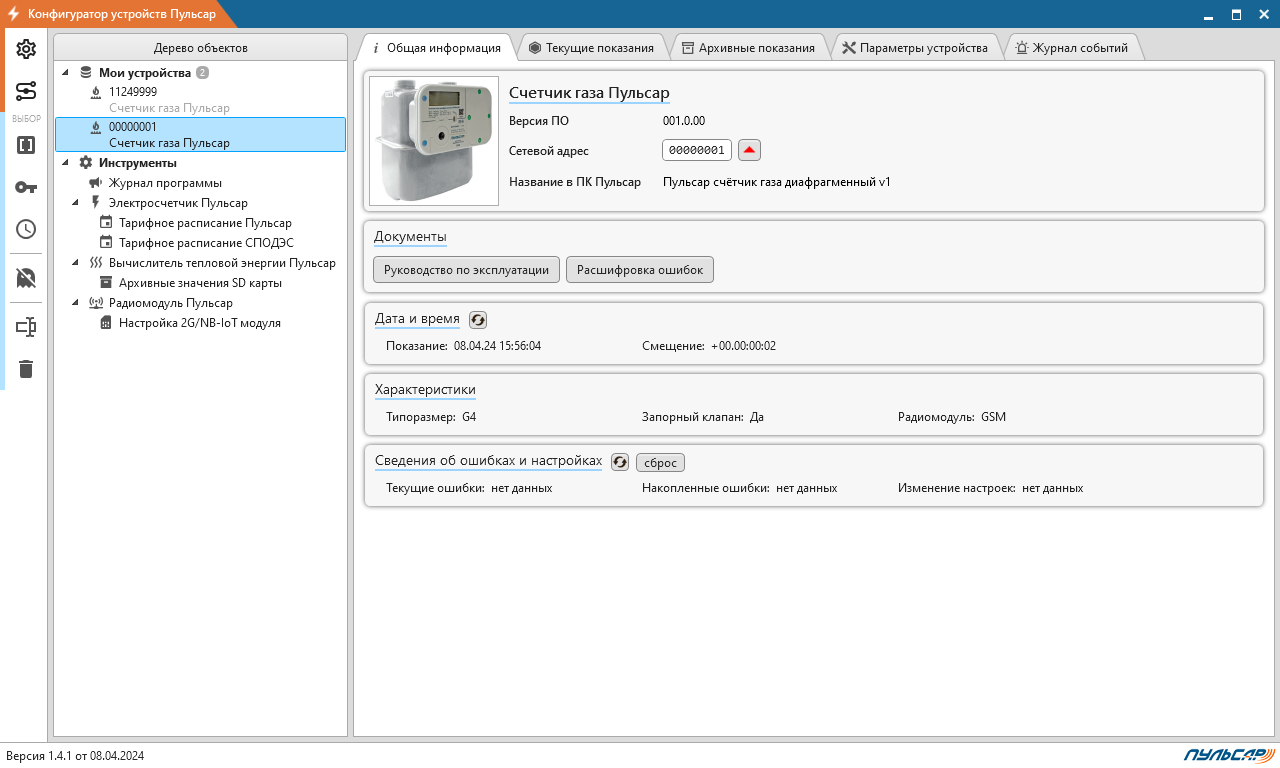Screen dimensions: 1280x768
Task: Click the Типоразмер value 'G4'
Action: tap(470, 417)
